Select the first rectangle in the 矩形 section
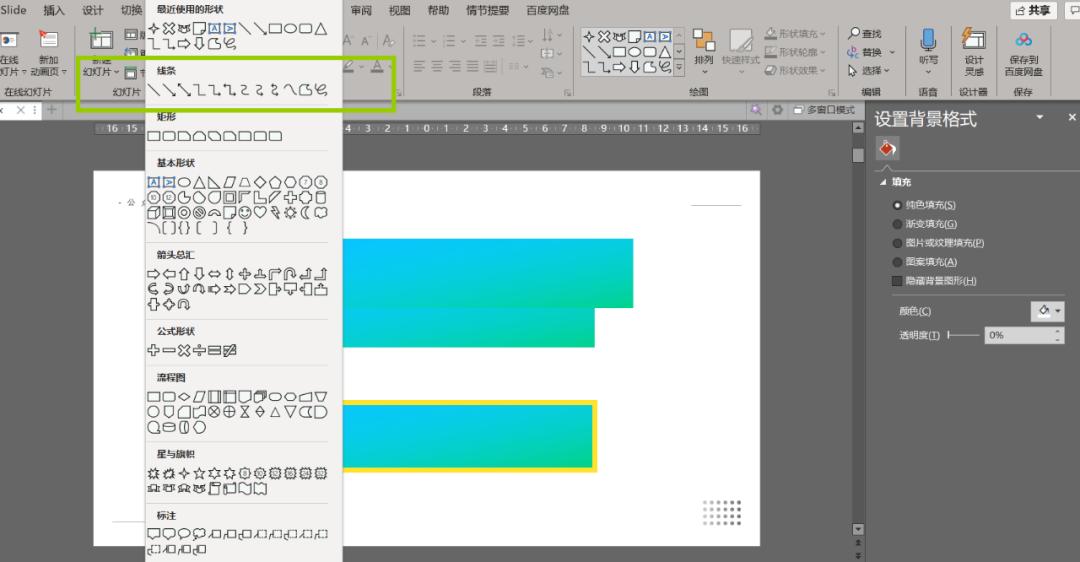The image size is (1080, 562). (154, 136)
